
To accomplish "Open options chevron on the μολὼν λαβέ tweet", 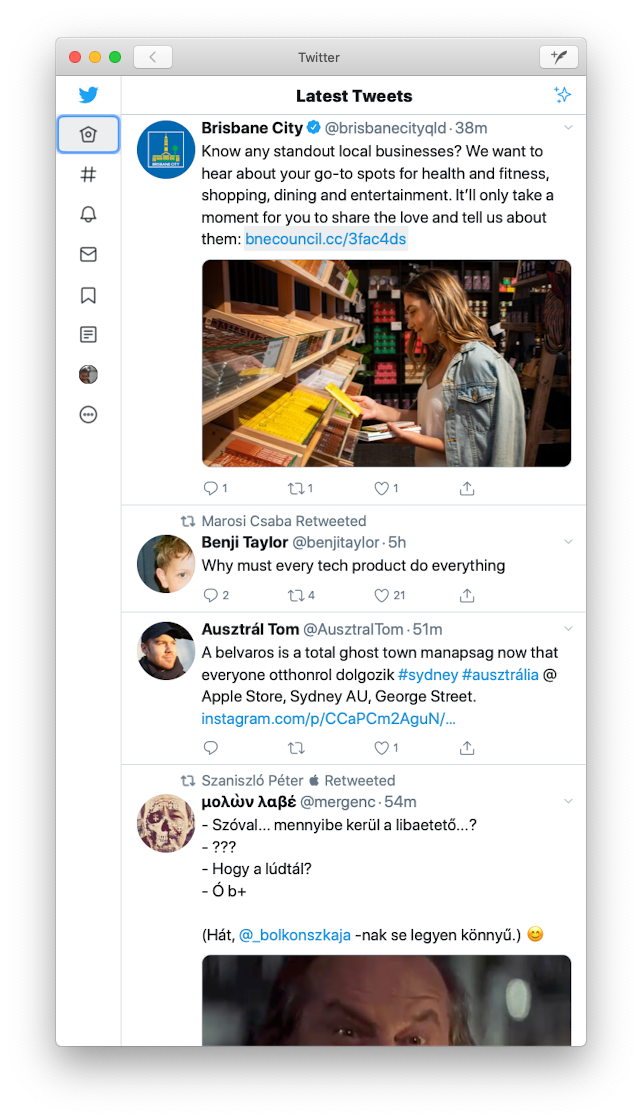I will (568, 801).
